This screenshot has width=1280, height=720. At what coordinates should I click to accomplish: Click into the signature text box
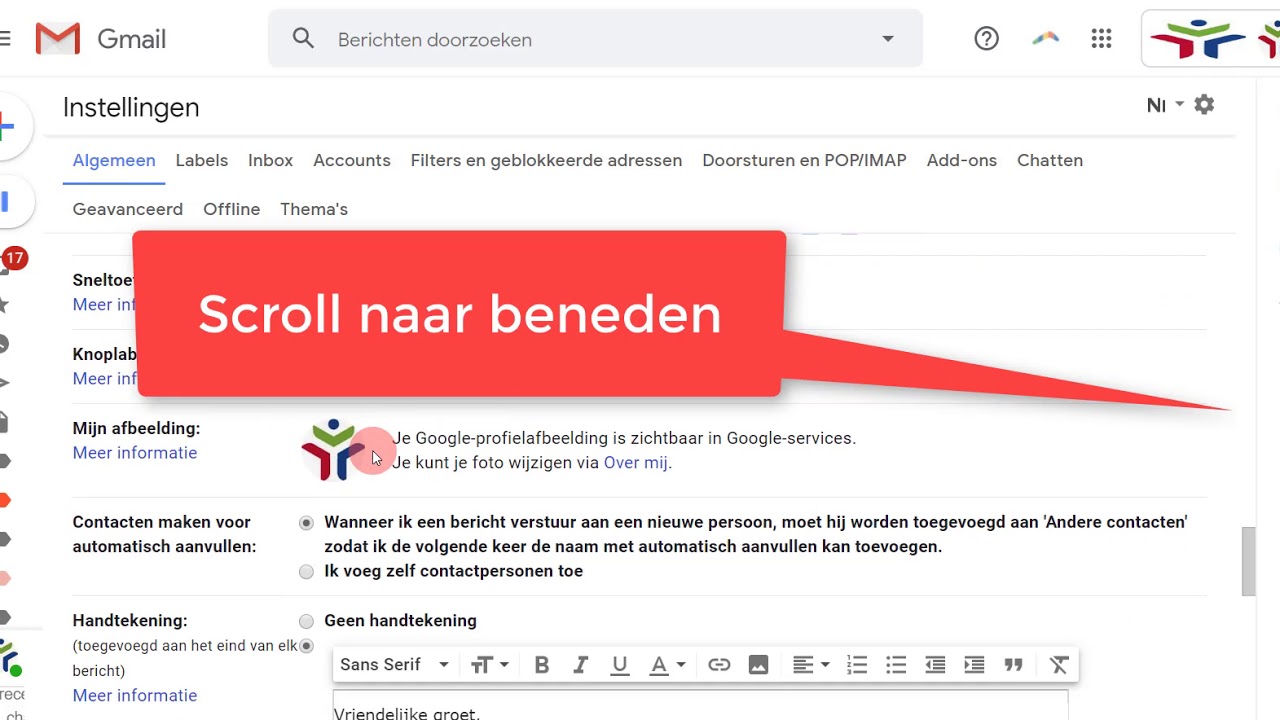click(700, 706)
